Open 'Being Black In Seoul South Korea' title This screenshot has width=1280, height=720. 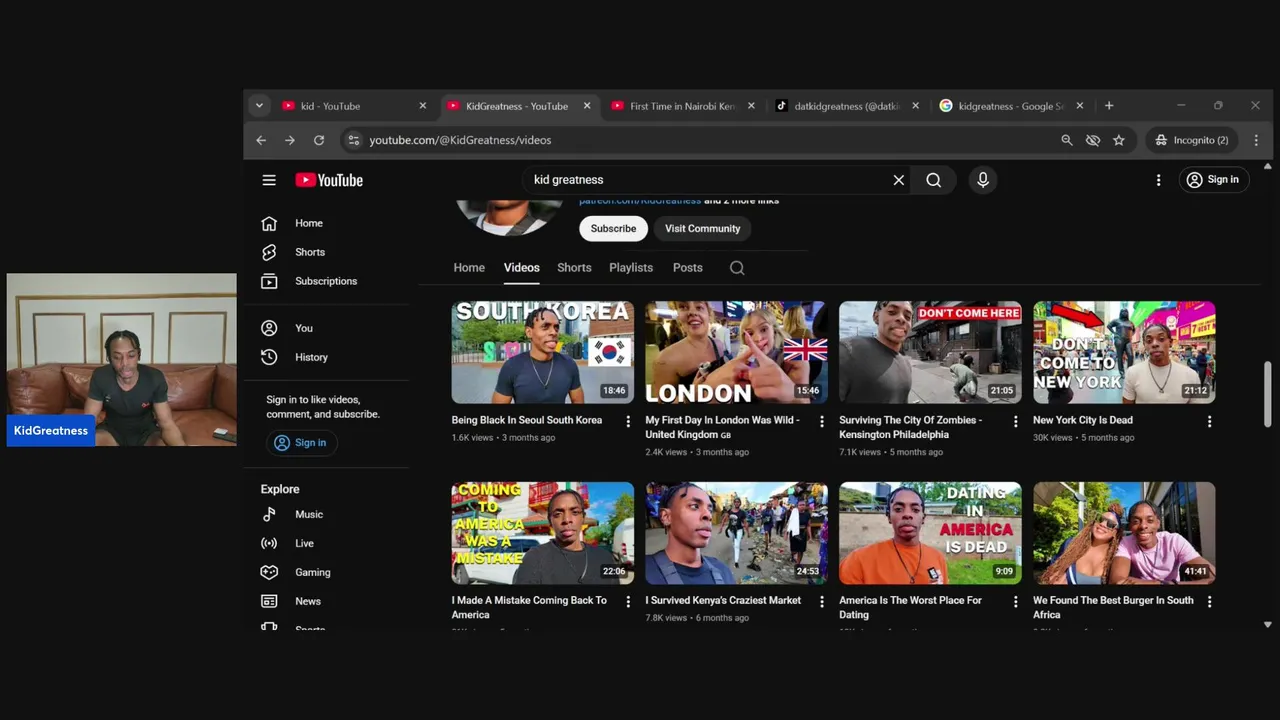click(527, 420)
